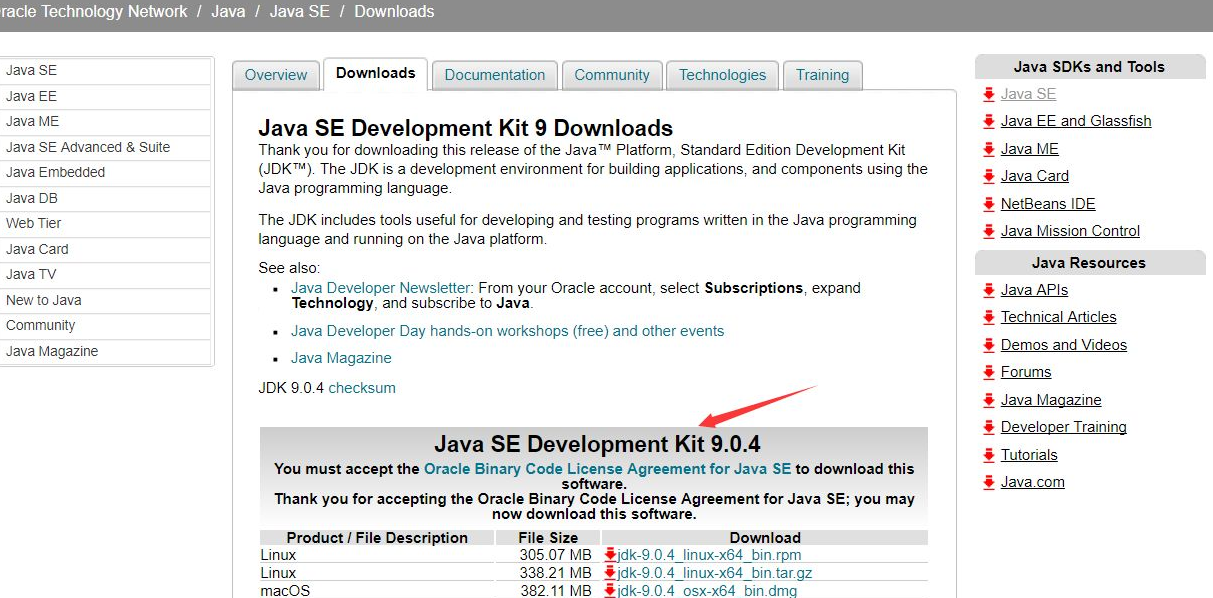
Task: Select Web Tier in the sidebar
Action: [x=105, y=223]
